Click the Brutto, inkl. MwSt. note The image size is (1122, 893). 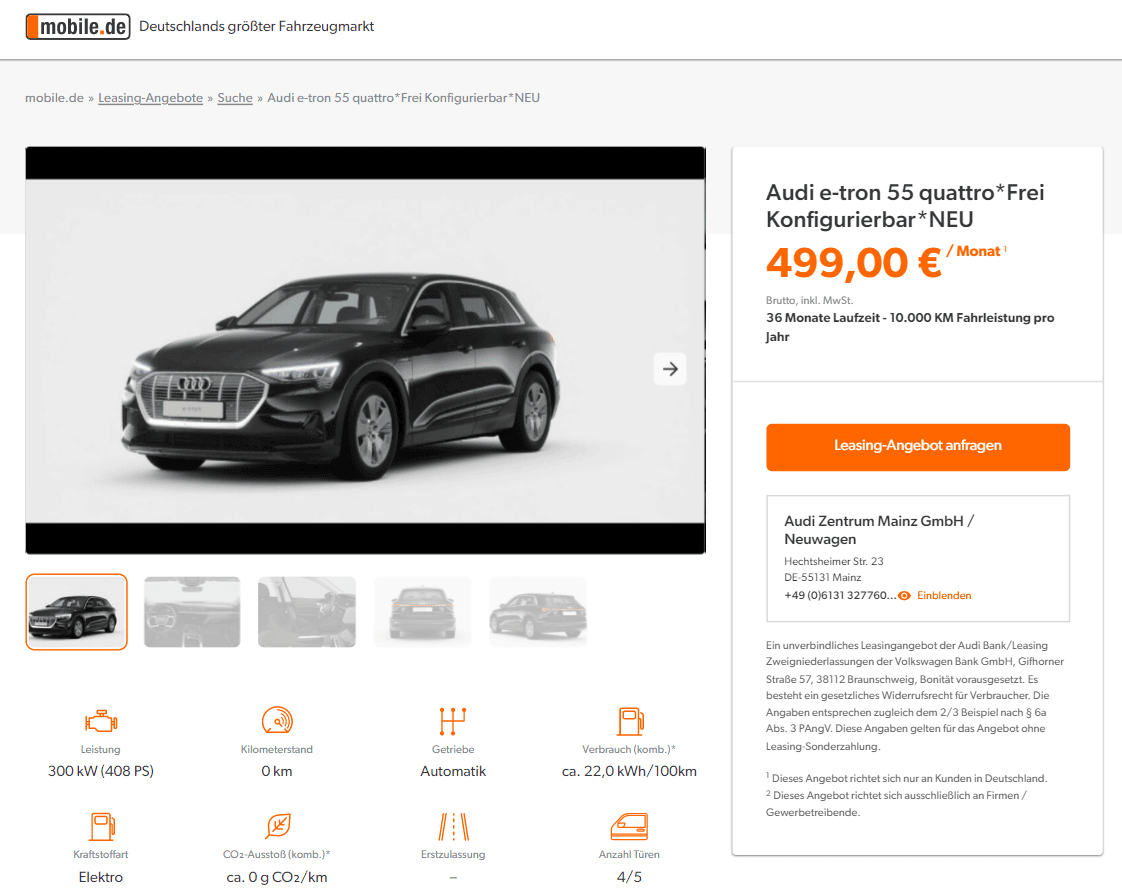[x=809, y=301]
